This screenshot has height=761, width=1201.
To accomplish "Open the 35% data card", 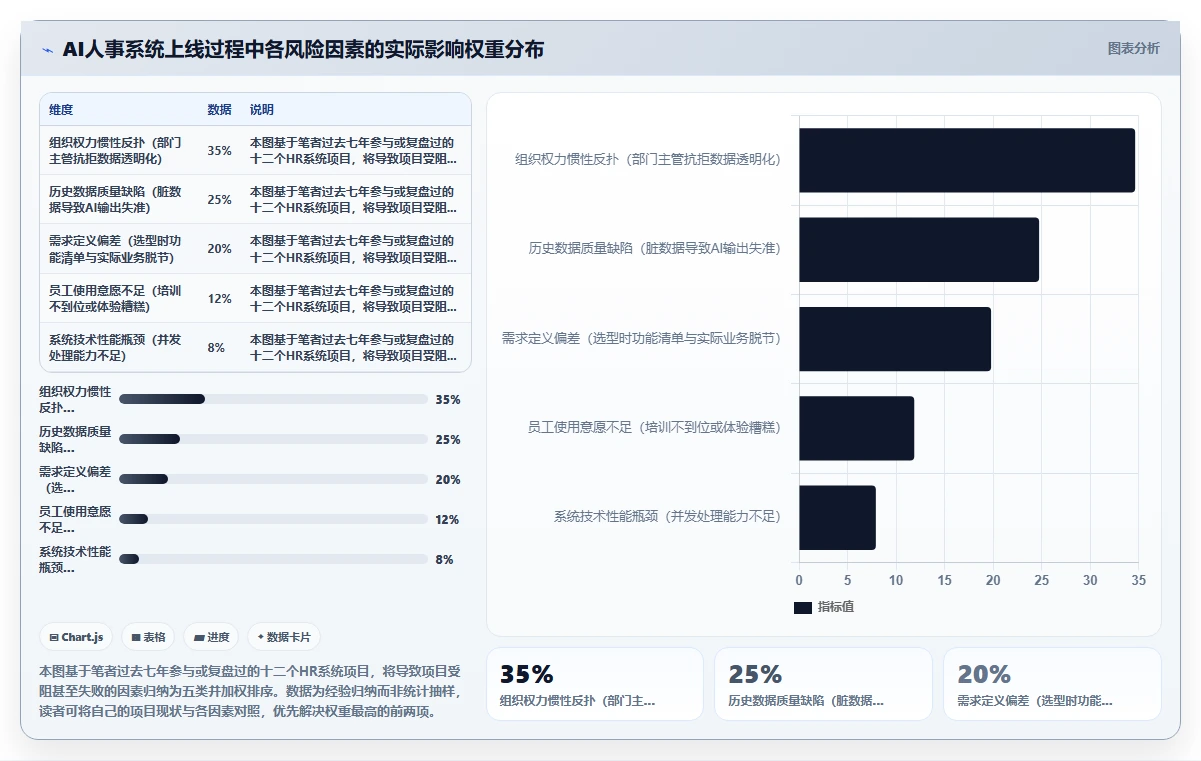I will pyautogui.click(x=595, y=684).
